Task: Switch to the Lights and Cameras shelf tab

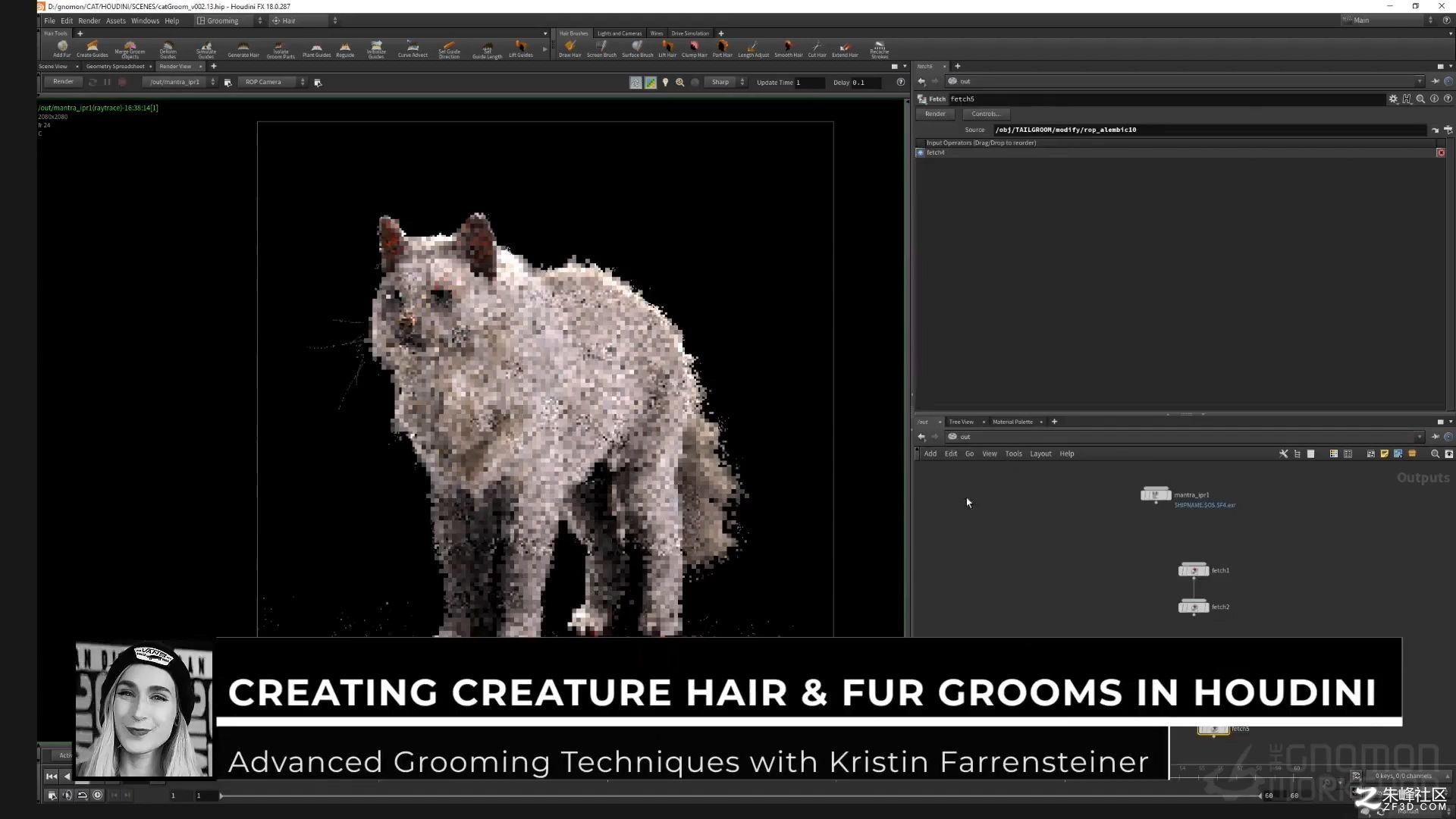Action: click(619, 33)
